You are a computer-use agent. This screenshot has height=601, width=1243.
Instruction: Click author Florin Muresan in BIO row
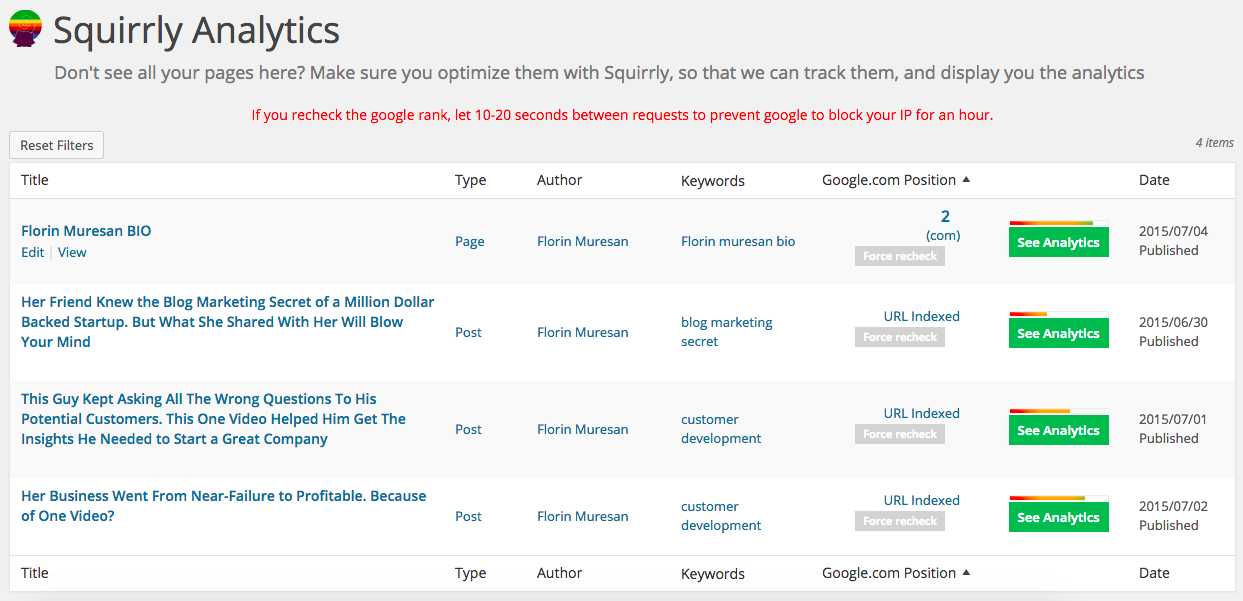583,241
